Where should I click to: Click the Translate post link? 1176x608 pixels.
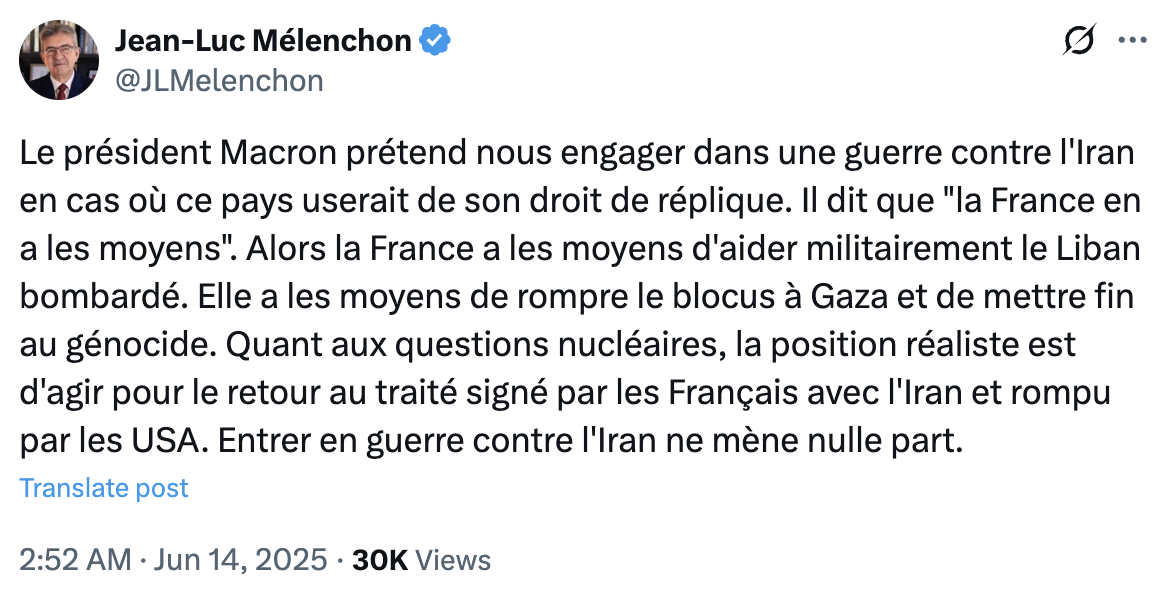point(104,488)
